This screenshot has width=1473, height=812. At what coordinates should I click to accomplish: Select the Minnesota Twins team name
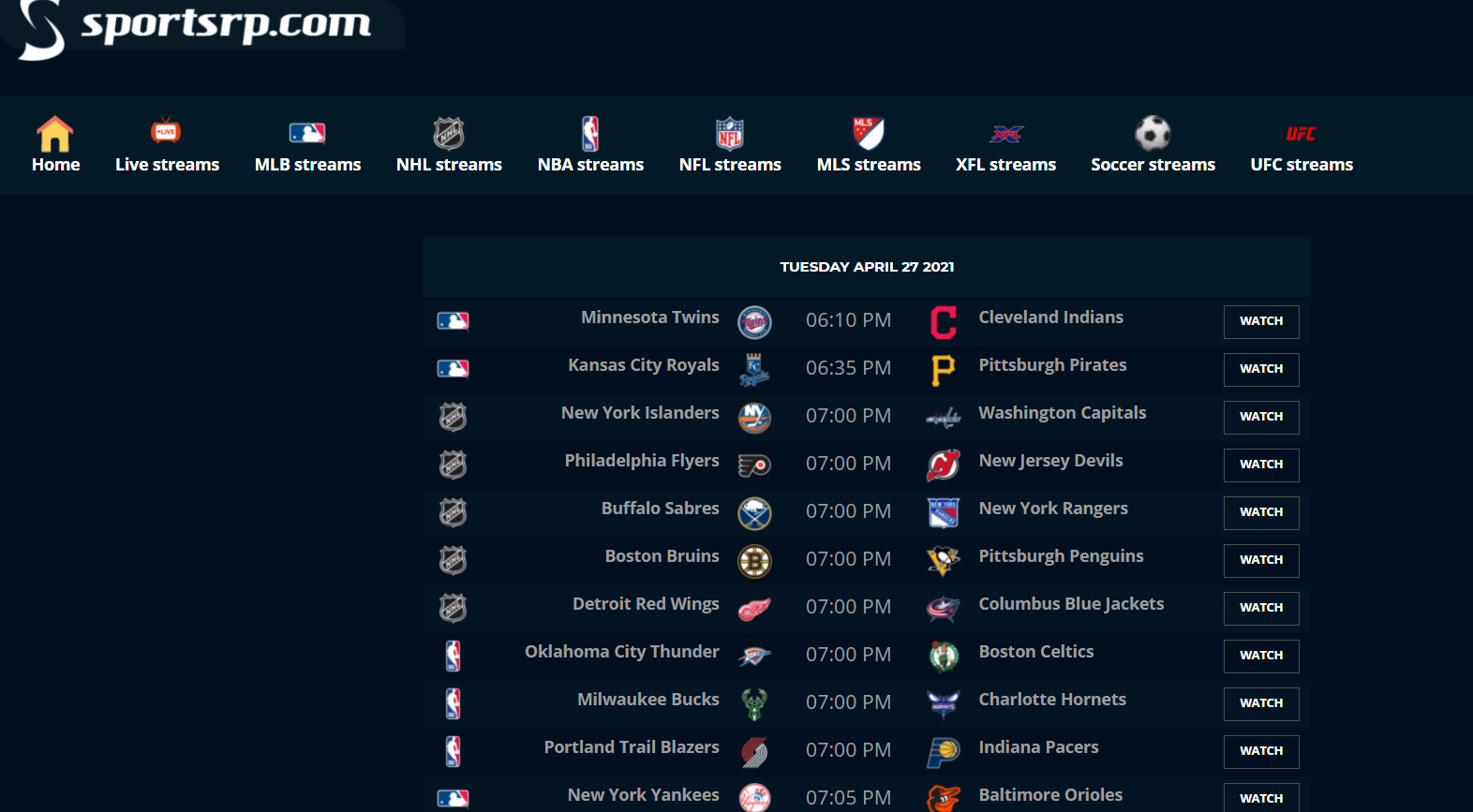(650, 317)
